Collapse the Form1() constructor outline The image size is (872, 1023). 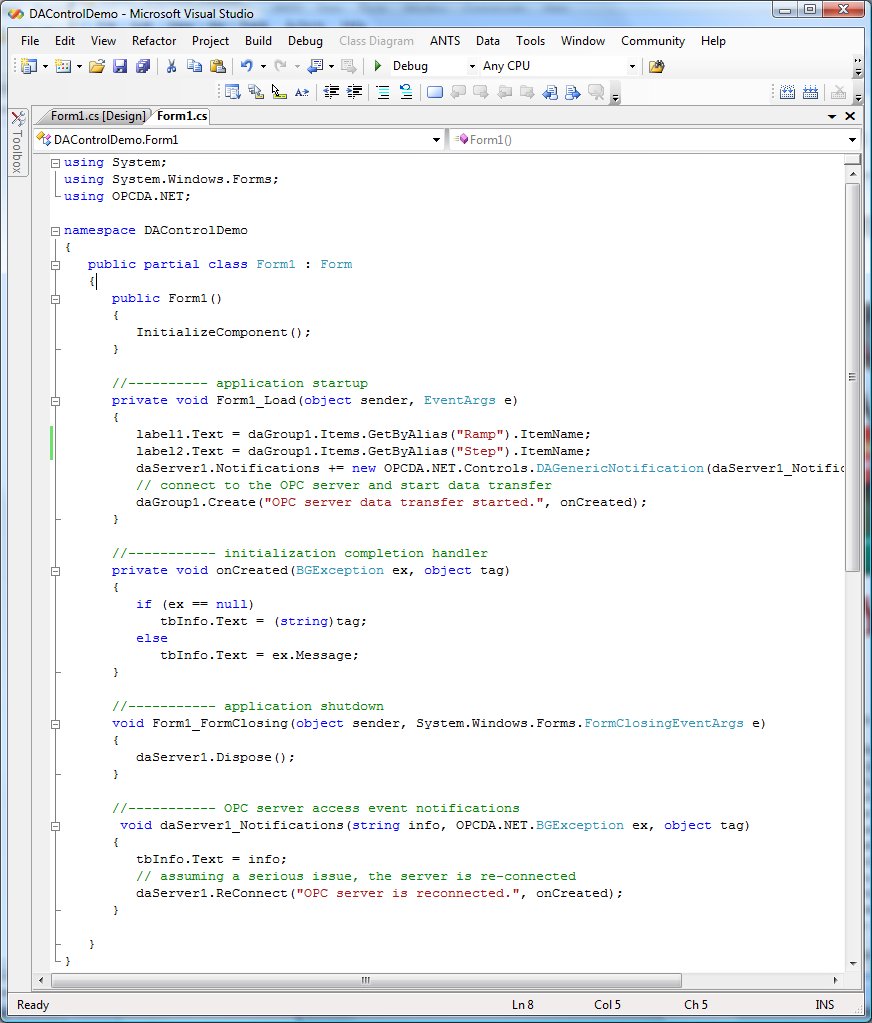(55, 299)
